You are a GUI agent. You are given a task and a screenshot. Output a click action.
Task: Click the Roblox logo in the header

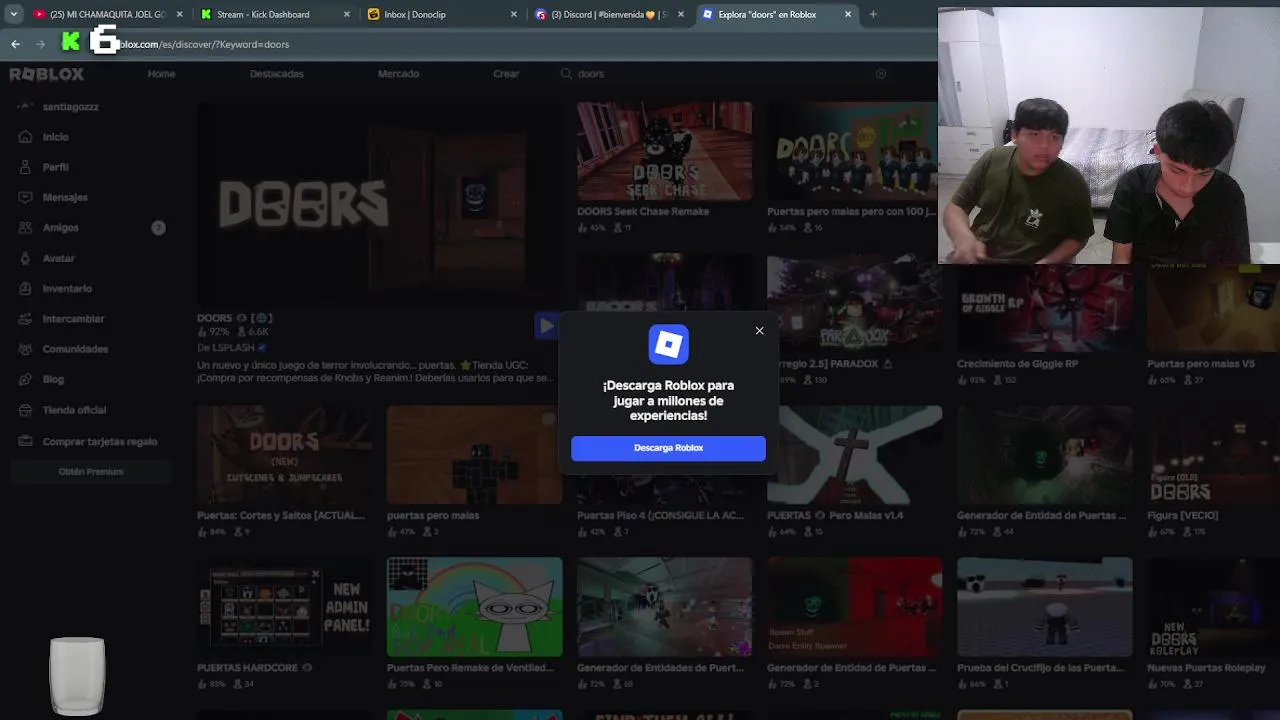pos(47,74)
